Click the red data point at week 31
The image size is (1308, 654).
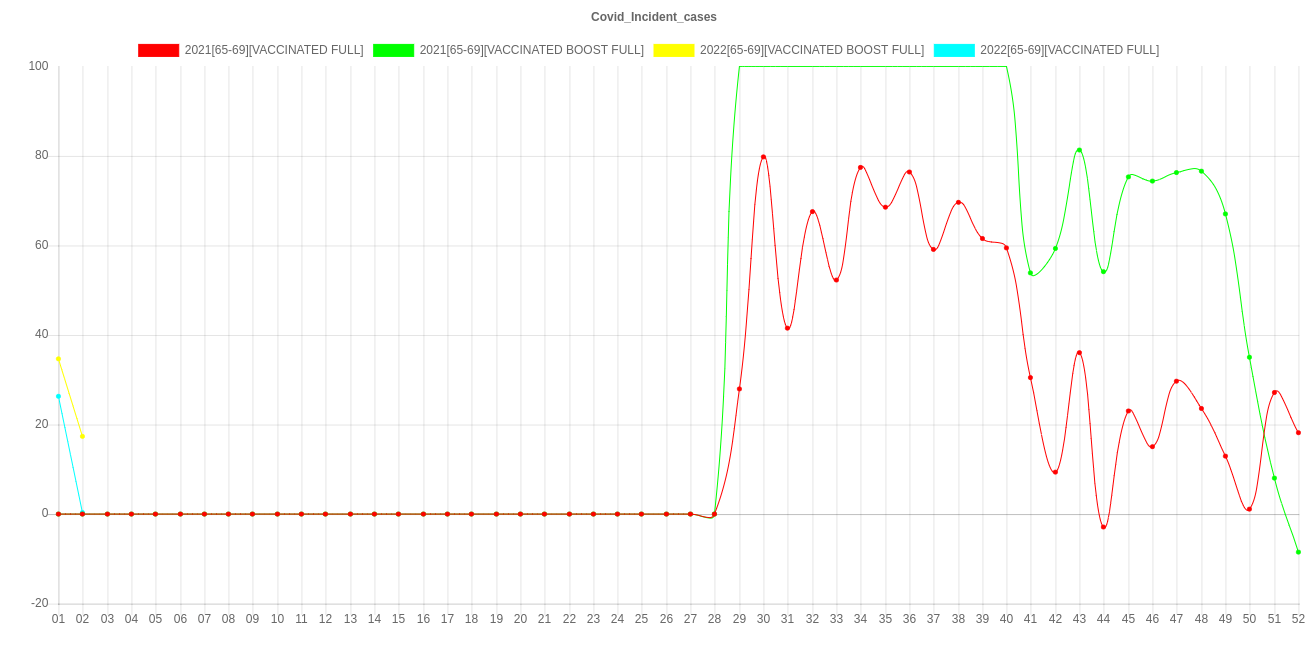(x=787, y=328)
